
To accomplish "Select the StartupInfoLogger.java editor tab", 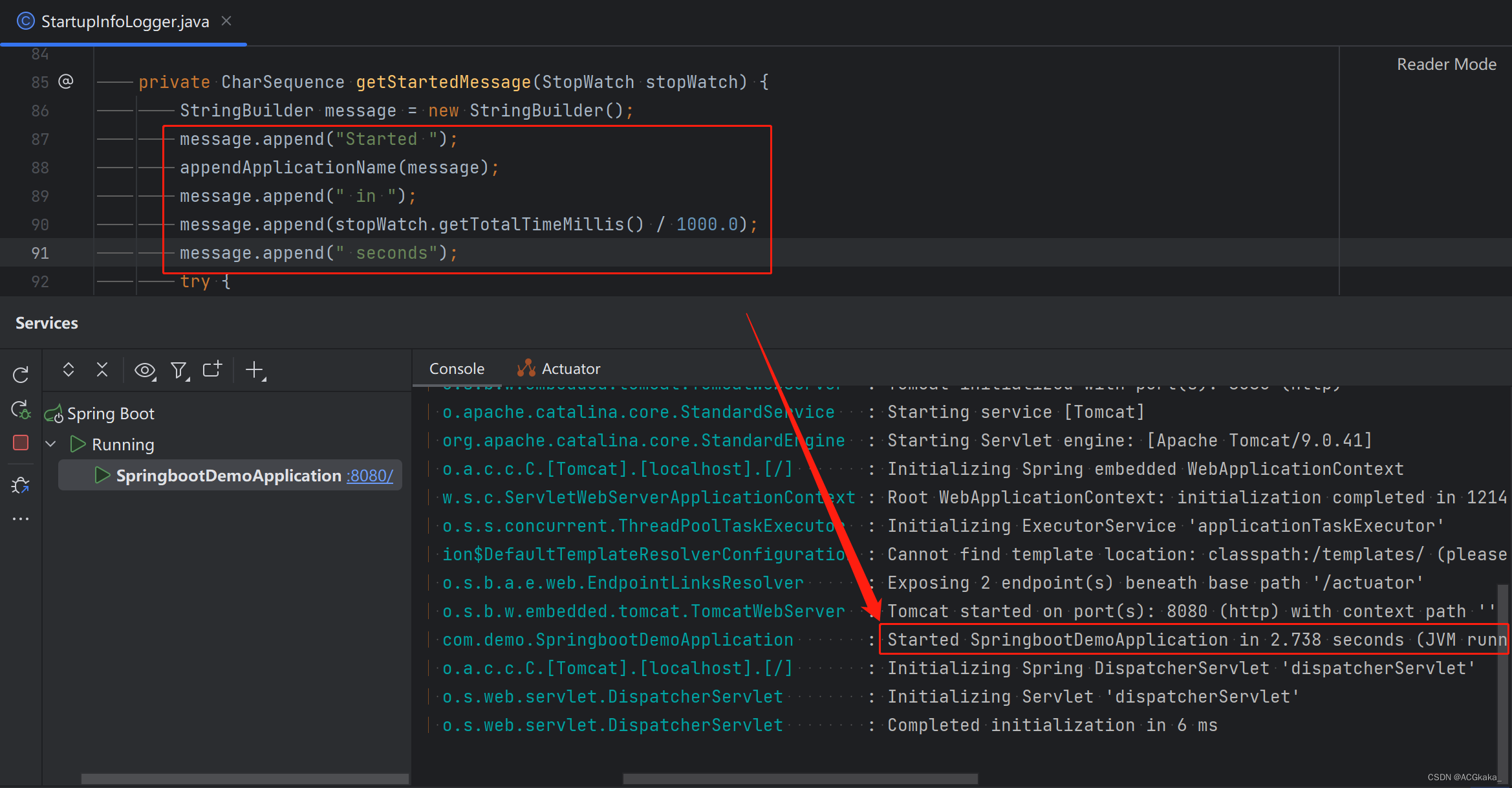I will coord(124,22).
